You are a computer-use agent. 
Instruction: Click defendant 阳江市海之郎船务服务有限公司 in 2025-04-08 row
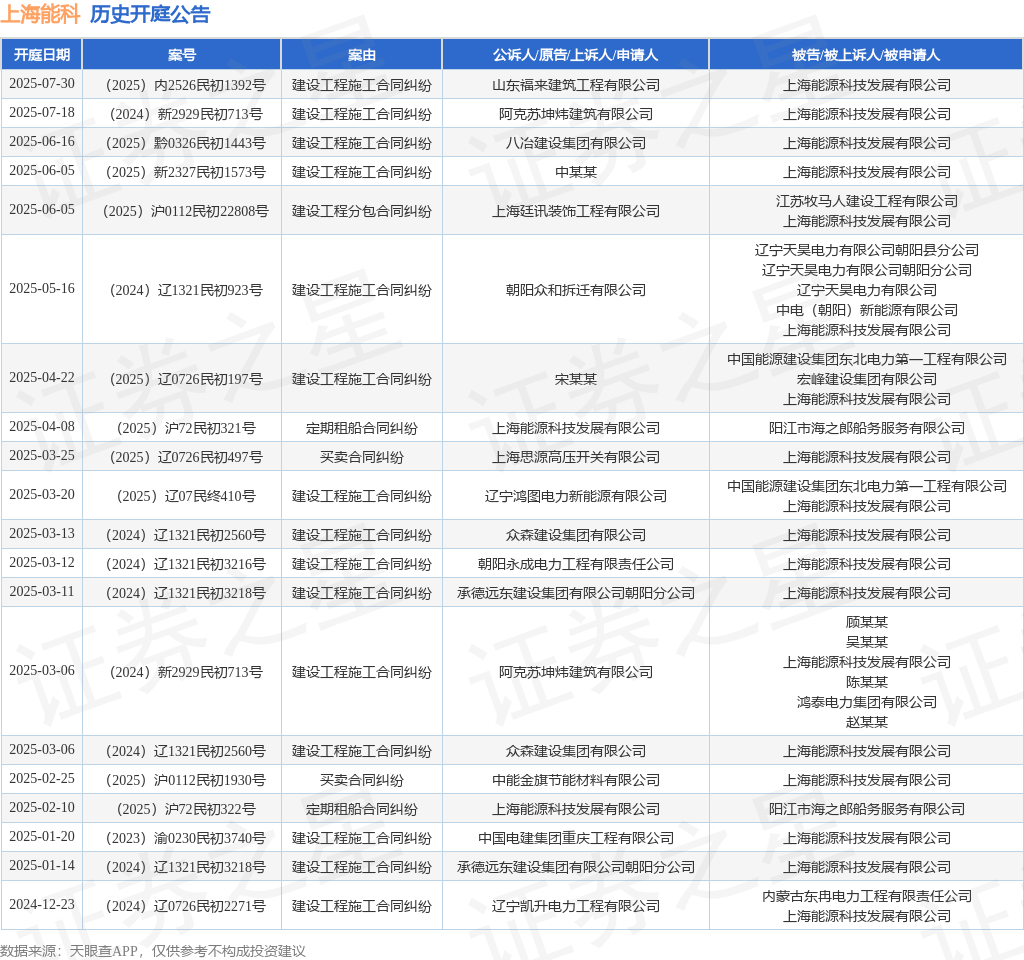pyautogui.click(x=867, y=428)
